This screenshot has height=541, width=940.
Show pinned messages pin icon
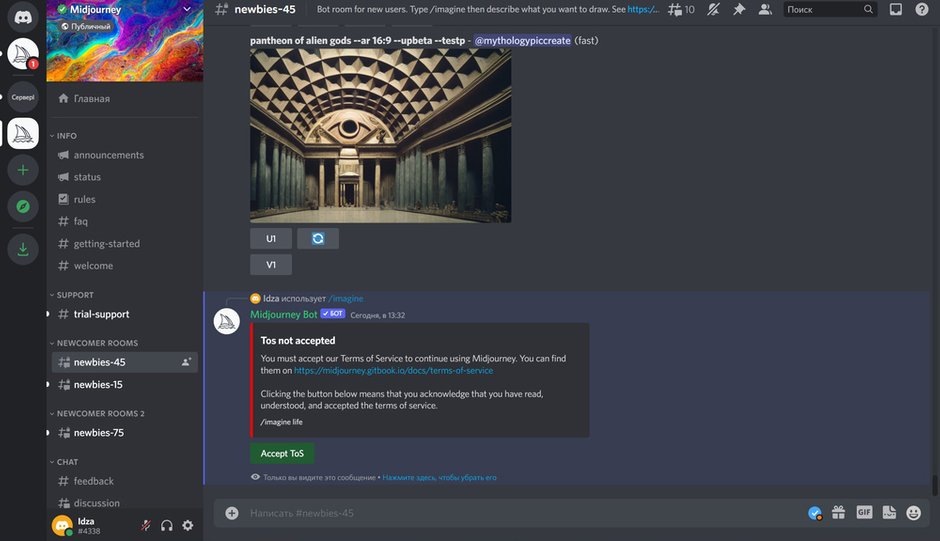point(739,10)
